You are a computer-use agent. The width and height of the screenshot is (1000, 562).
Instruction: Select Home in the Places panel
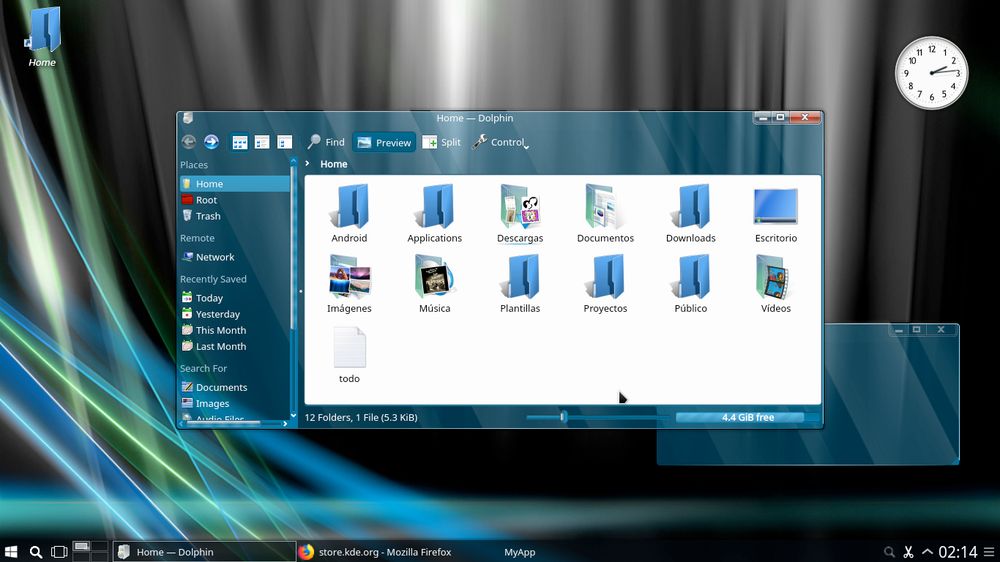tap(234, 184)
